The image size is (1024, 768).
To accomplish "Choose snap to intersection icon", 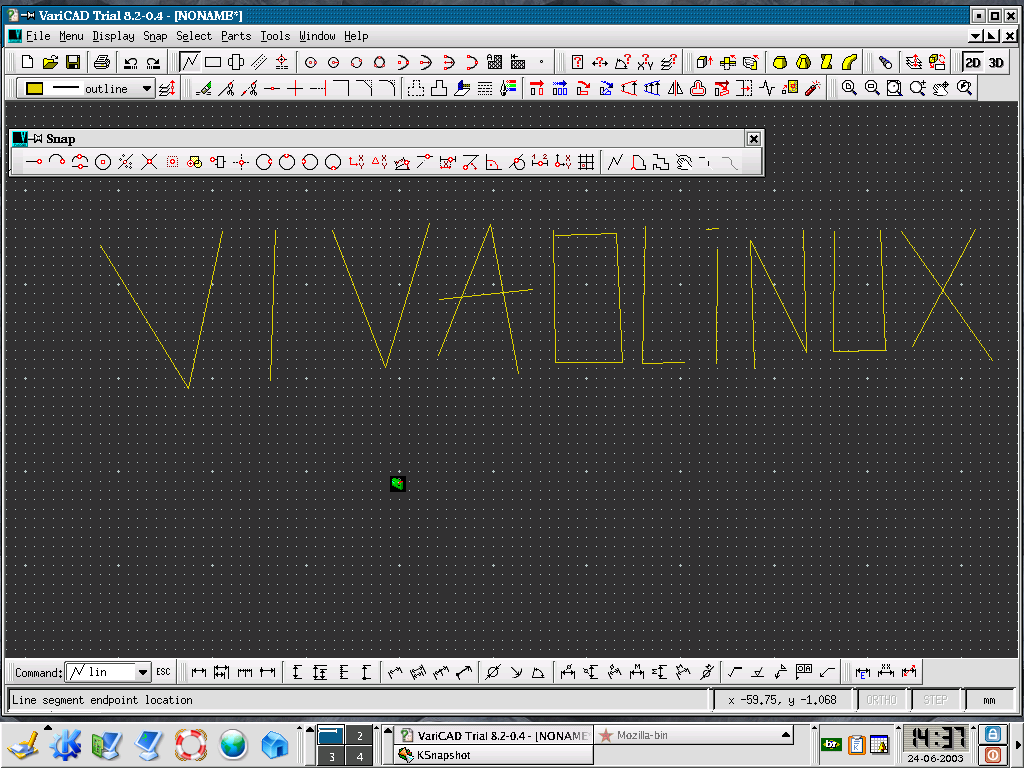I will [150, 161].
